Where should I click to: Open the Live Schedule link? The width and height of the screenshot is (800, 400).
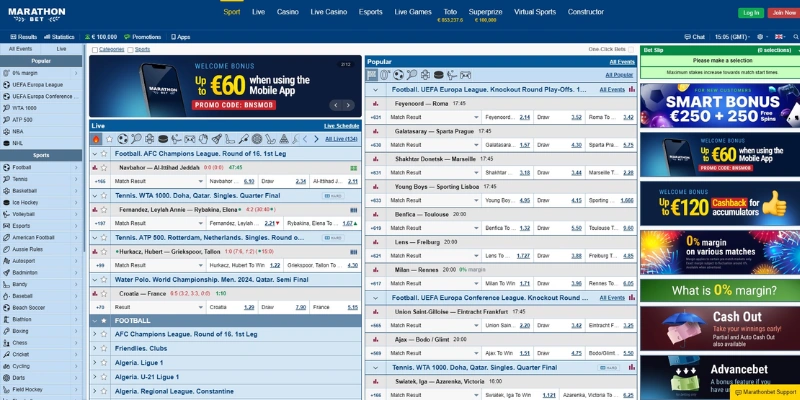[341, 126]
